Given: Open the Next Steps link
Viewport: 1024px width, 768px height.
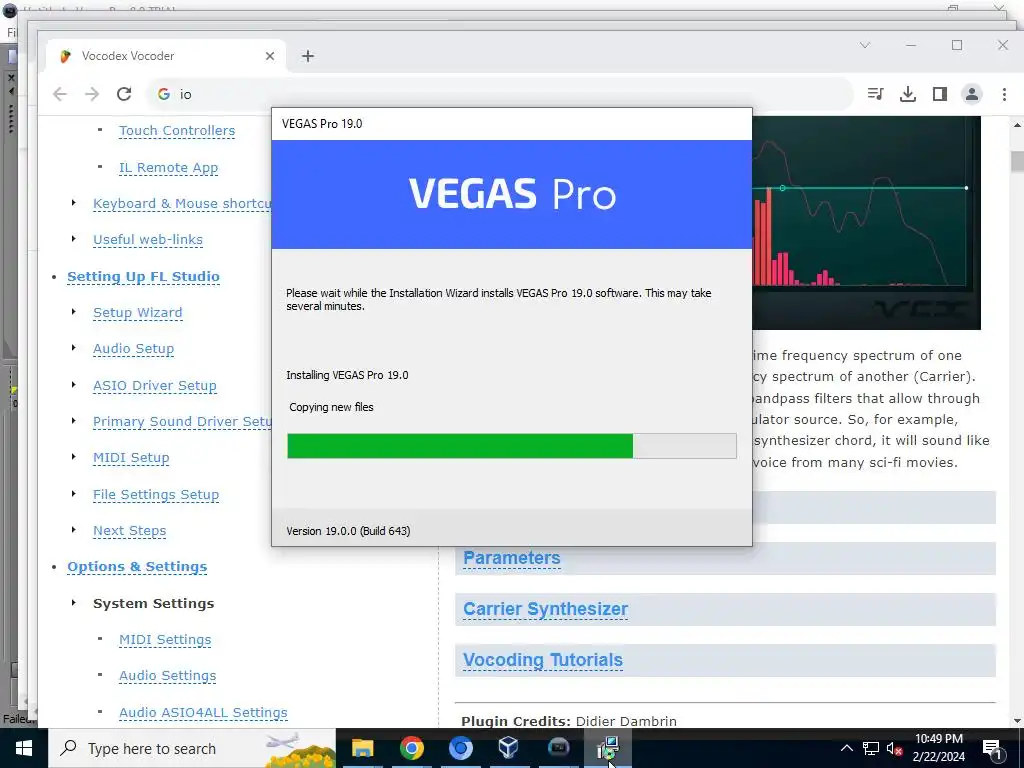Looking at the screenshot, I should pos(129,531).
